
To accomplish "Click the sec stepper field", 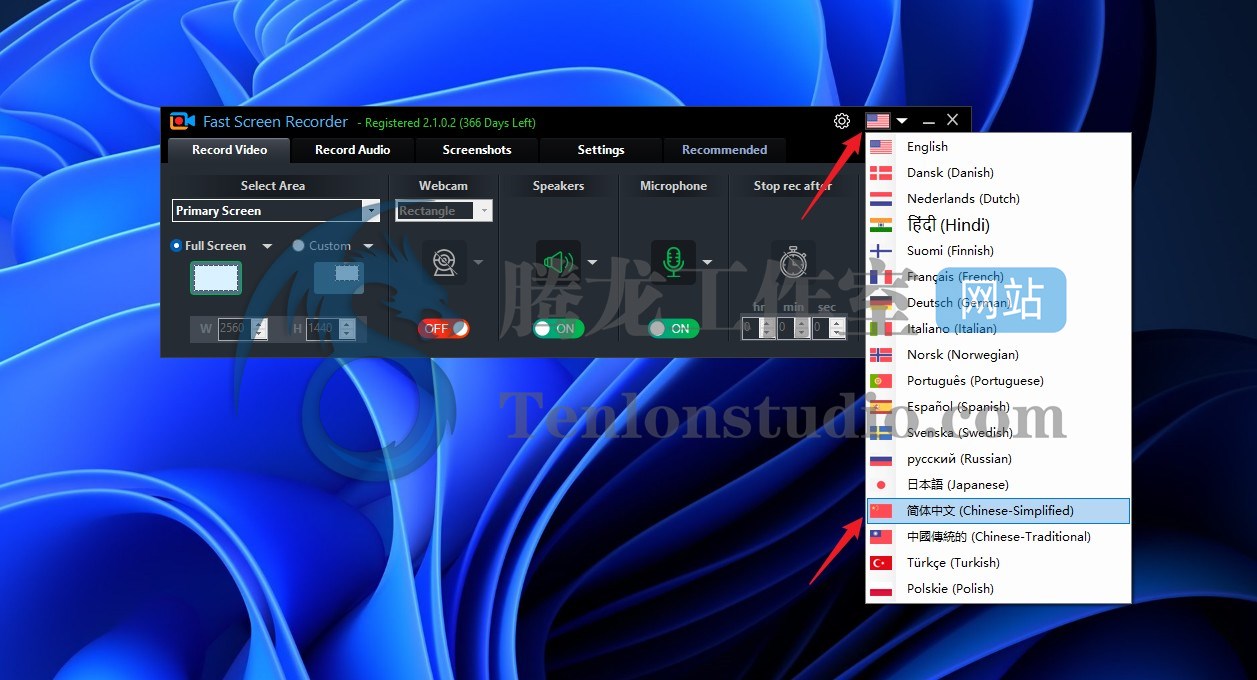I will click(828, 327).
